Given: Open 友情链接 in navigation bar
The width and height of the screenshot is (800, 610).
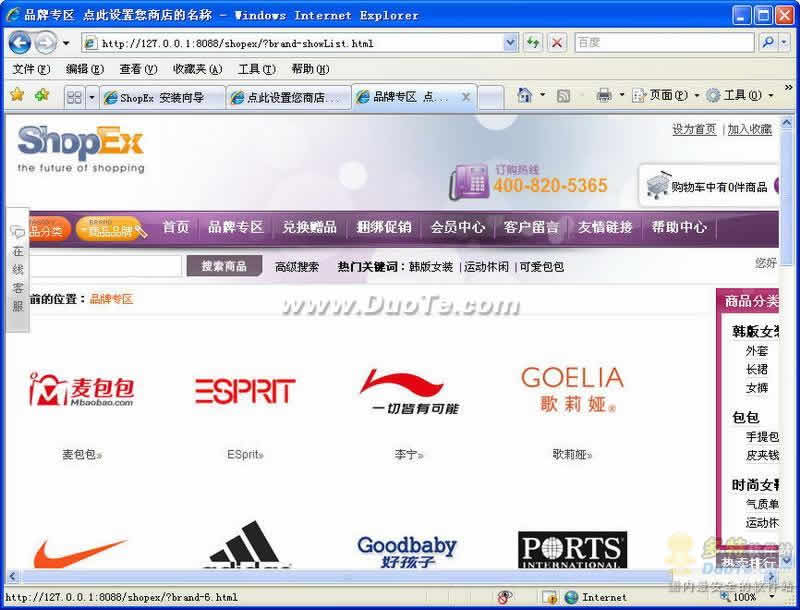Looking at the screenshot, I should [x=605, y=227].
